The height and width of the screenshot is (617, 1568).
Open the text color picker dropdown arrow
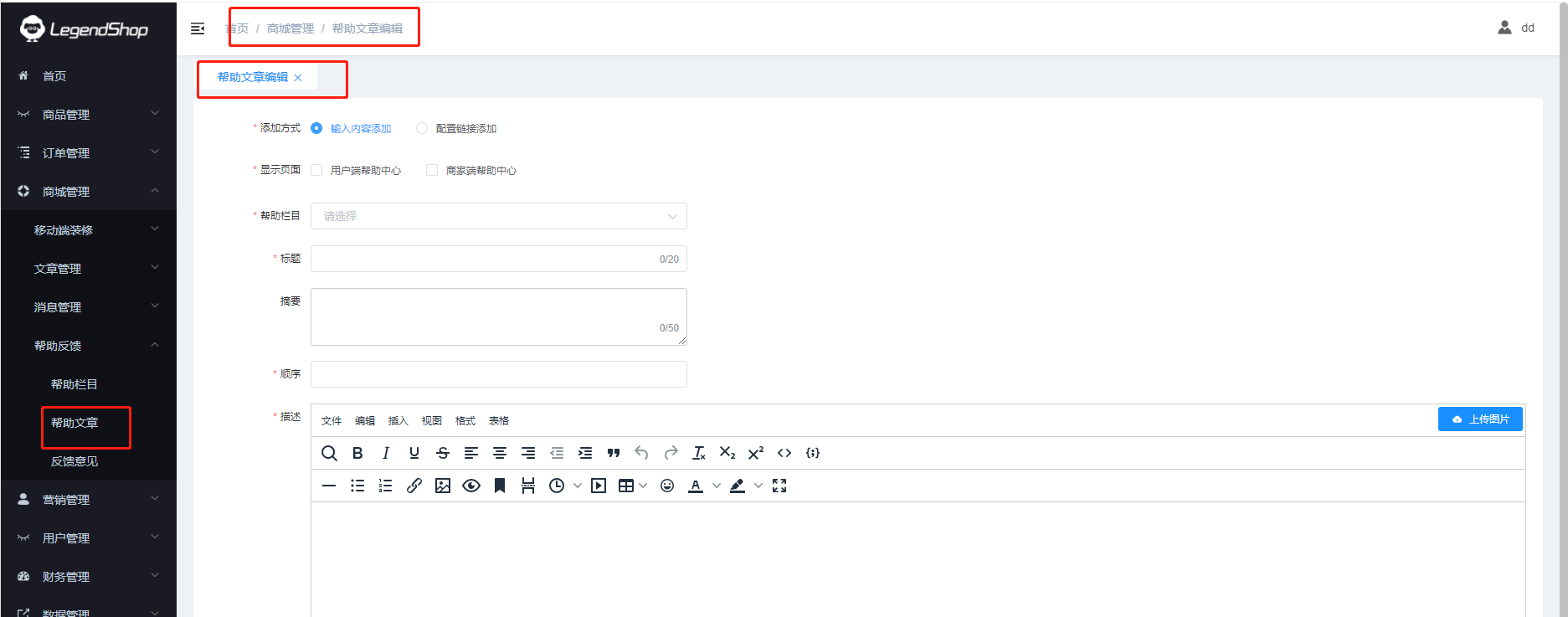tap(717, 486)
